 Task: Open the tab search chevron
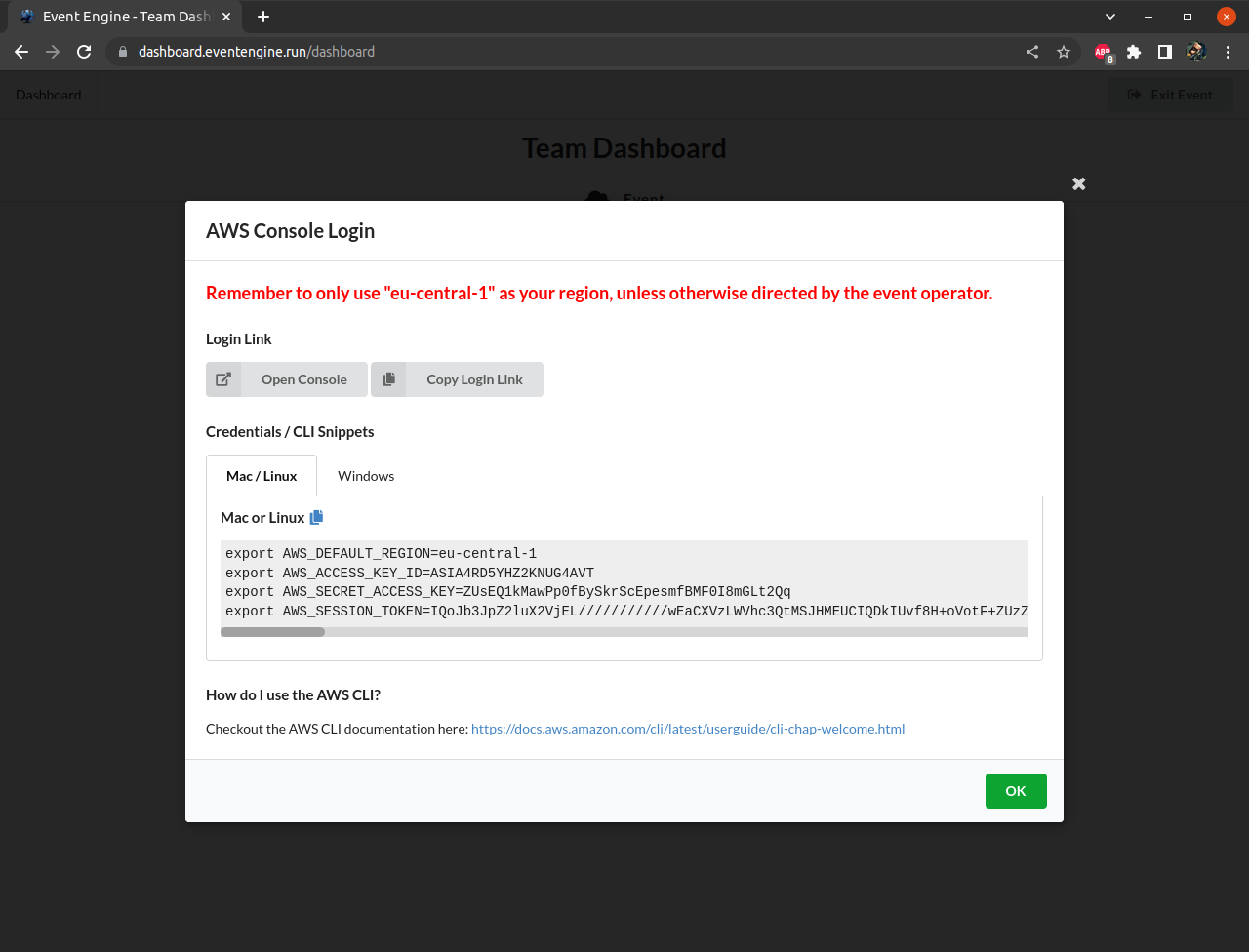(1110, 17)
